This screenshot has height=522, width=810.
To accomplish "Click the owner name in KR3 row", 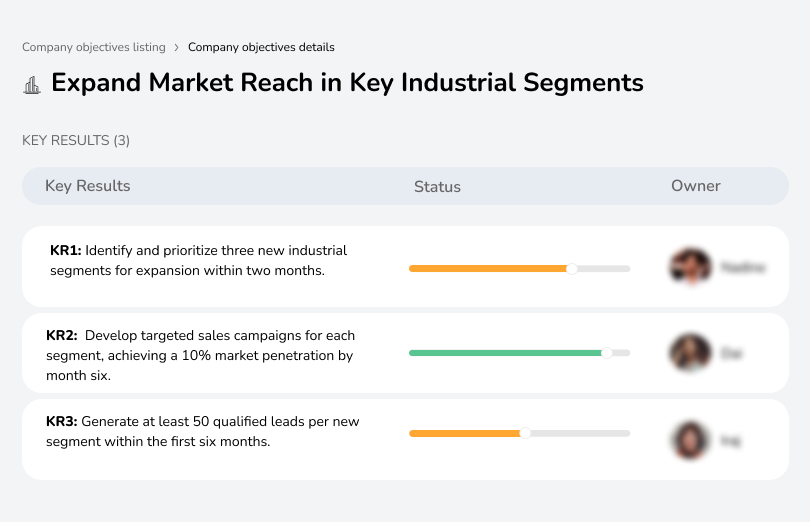I will [x=730, y=441].
